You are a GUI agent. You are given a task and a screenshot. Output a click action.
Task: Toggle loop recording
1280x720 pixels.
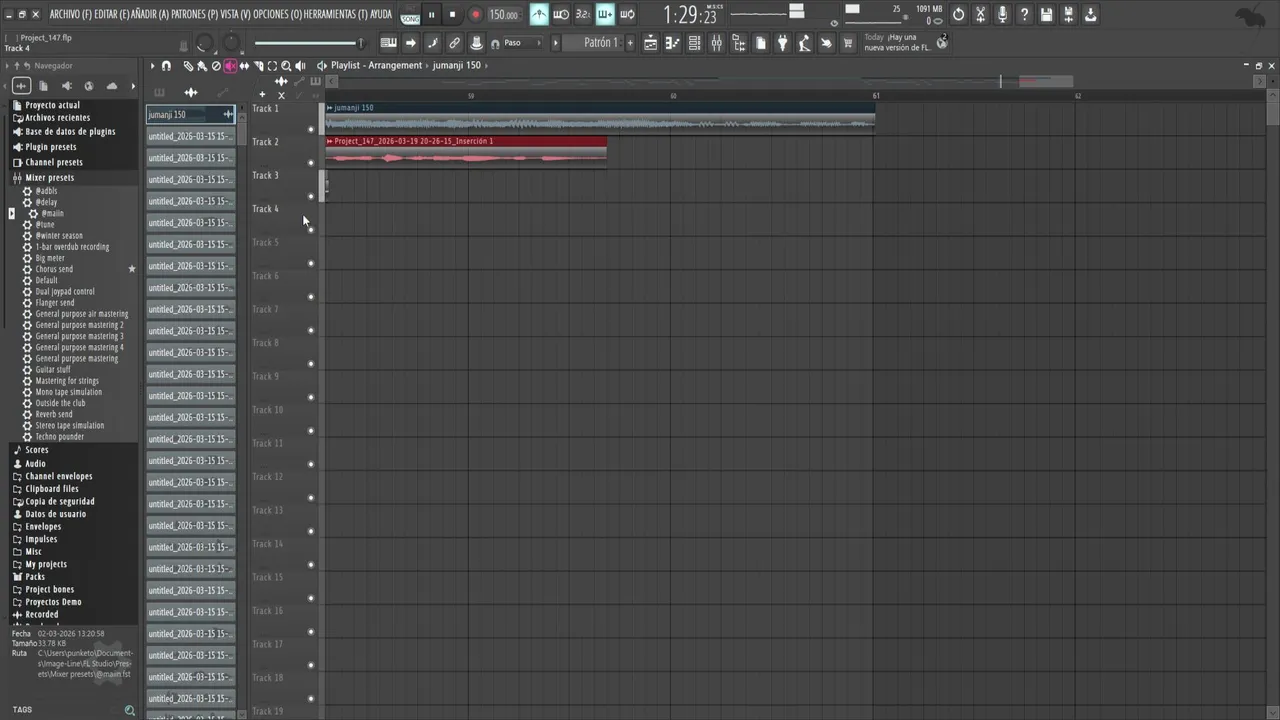pyautogui.click(x=626, y=15)
